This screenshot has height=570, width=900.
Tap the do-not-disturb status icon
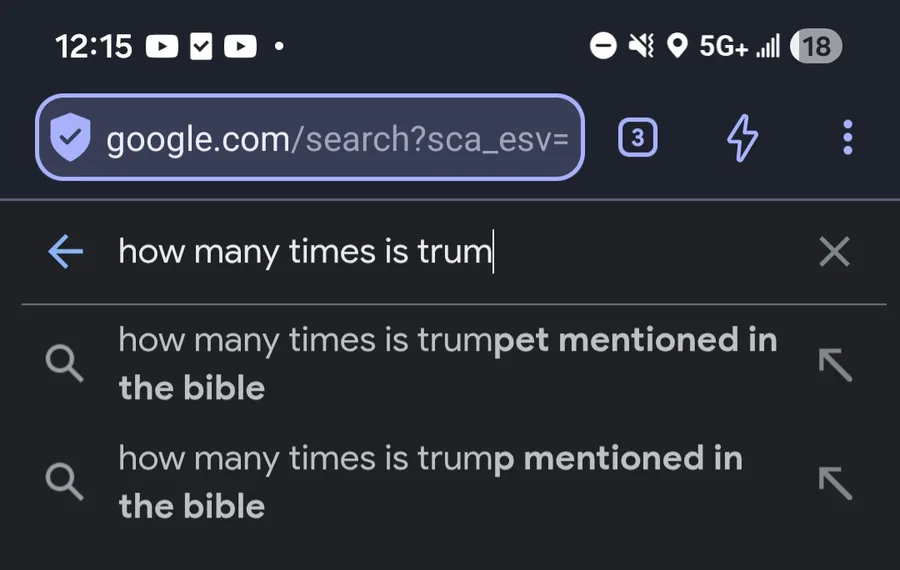click(x=603, y=46)
